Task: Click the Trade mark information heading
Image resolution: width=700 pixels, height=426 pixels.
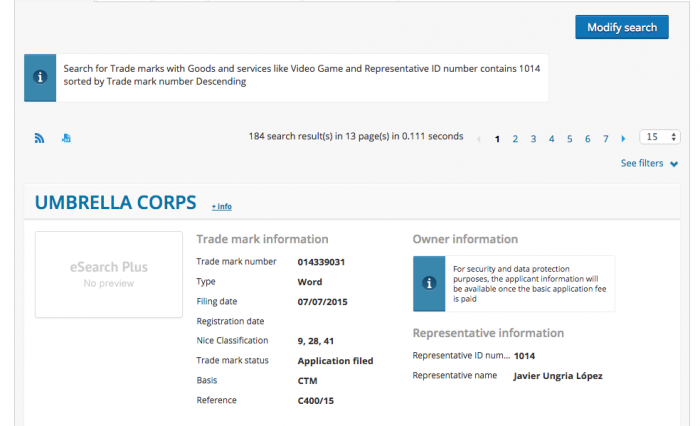Action: point(262,239)
